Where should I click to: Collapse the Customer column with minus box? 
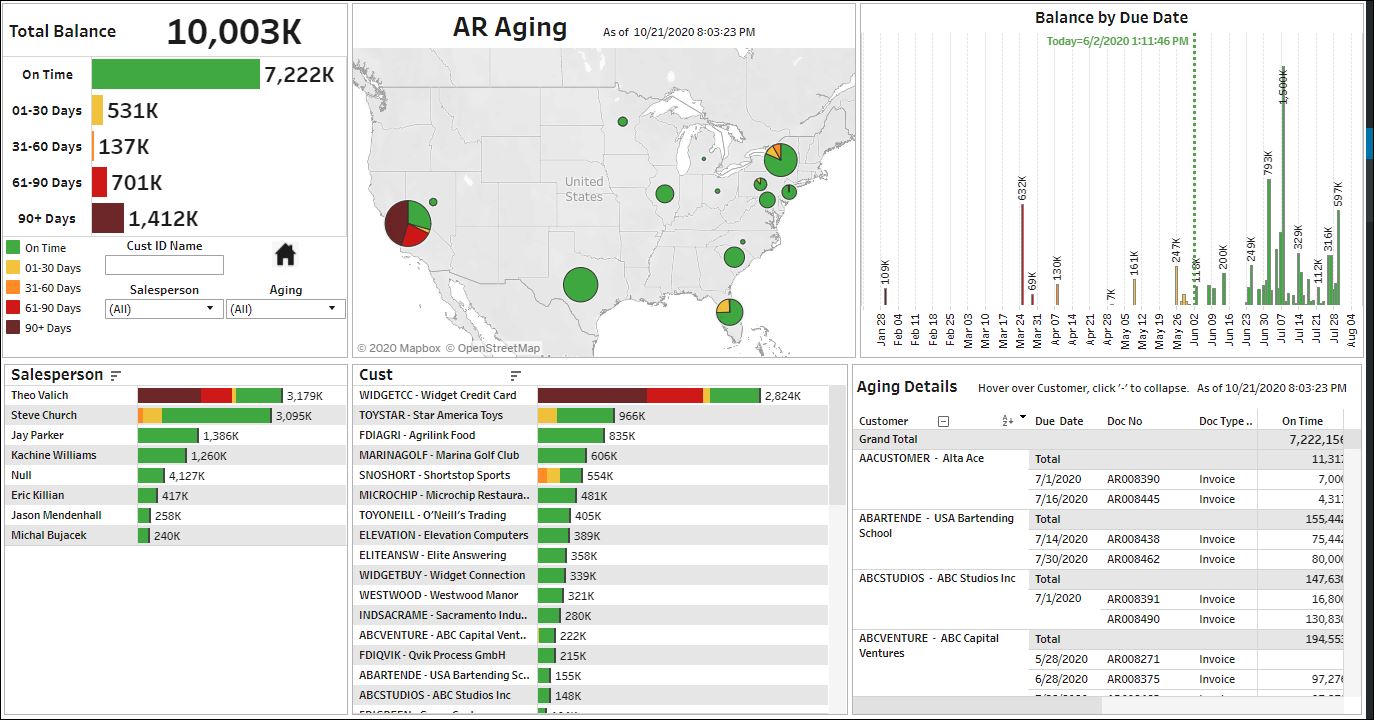coord(943,422)
